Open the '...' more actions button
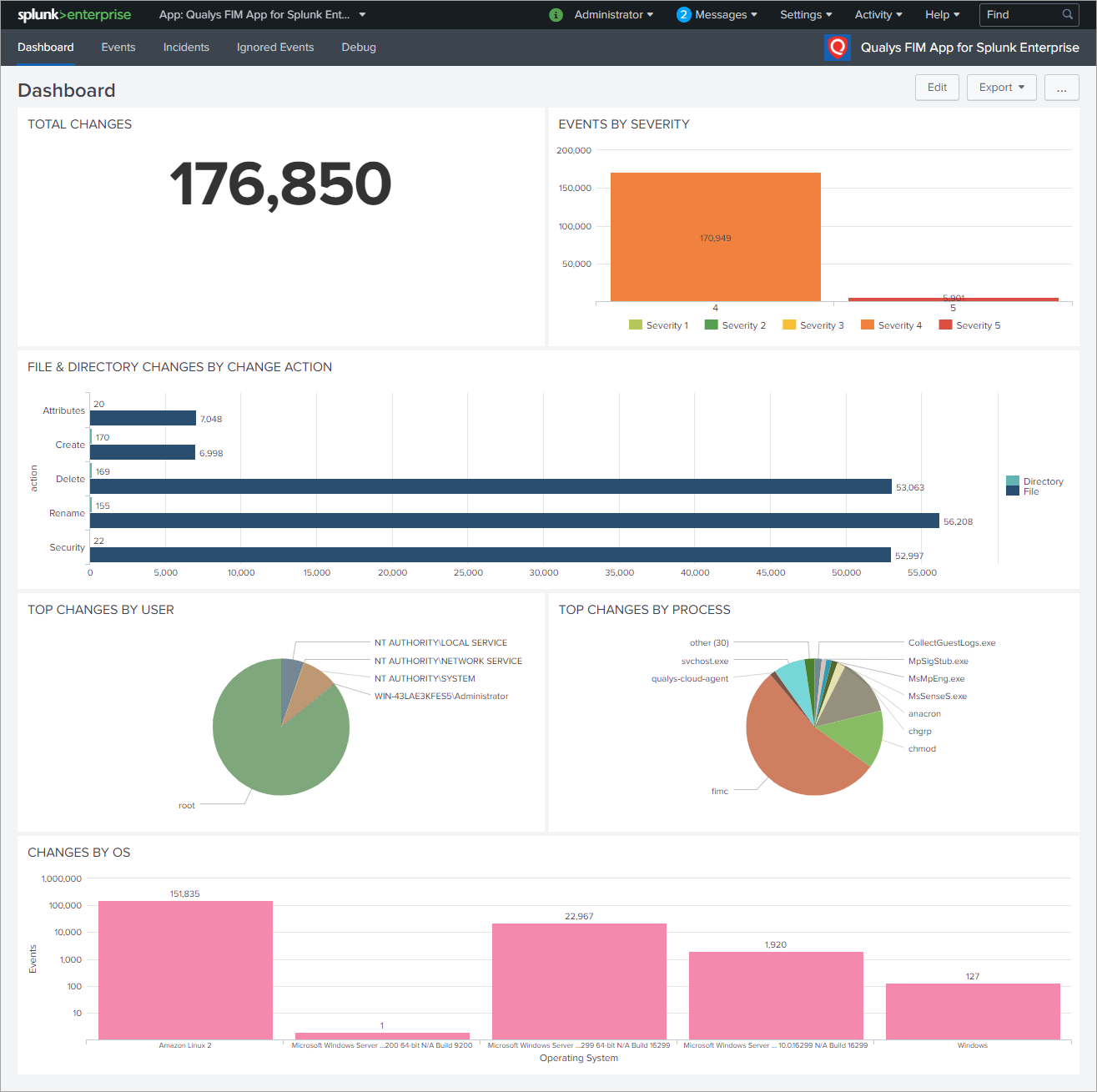This screenshot has height=1092, width=1097. coord(1061,87)
